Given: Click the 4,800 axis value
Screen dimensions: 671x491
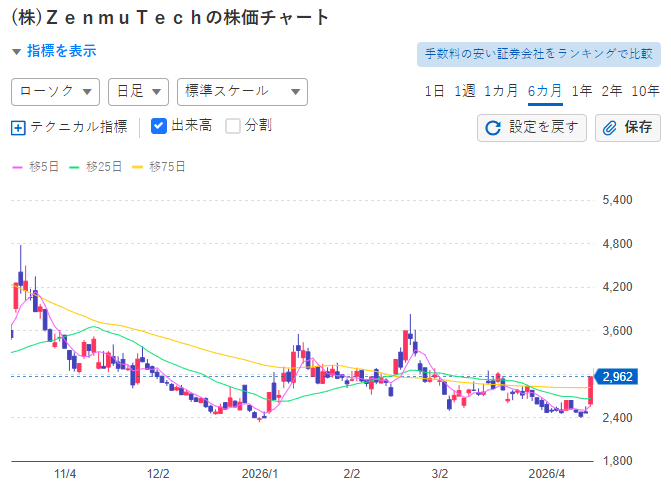Looking at the screenshot, I should point(617,244).
